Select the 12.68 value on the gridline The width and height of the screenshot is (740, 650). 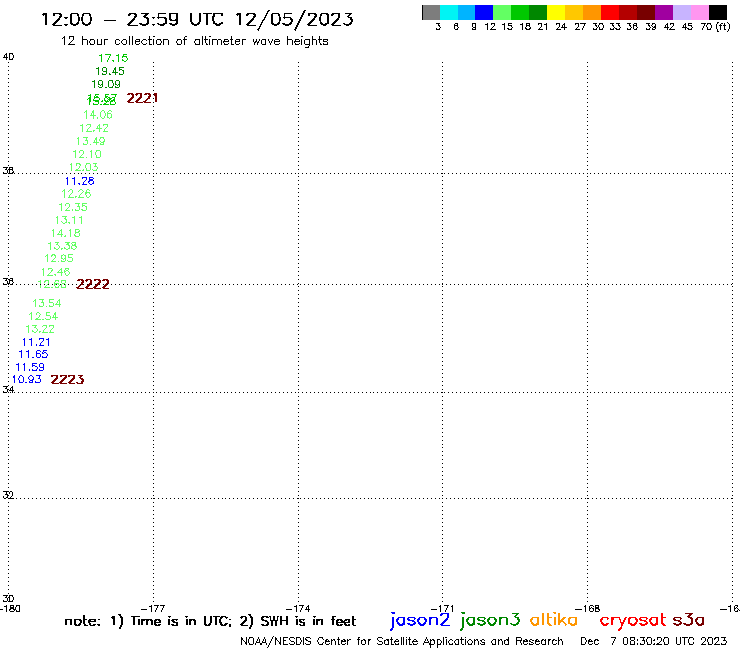52,284
